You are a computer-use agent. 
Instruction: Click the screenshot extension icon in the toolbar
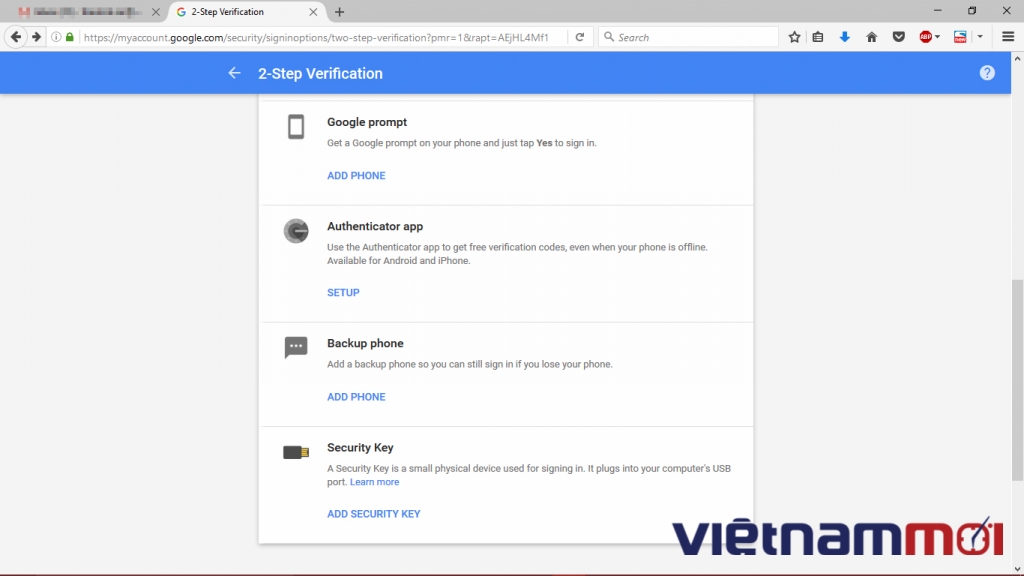pyautogui.click(x=960, y=37)
